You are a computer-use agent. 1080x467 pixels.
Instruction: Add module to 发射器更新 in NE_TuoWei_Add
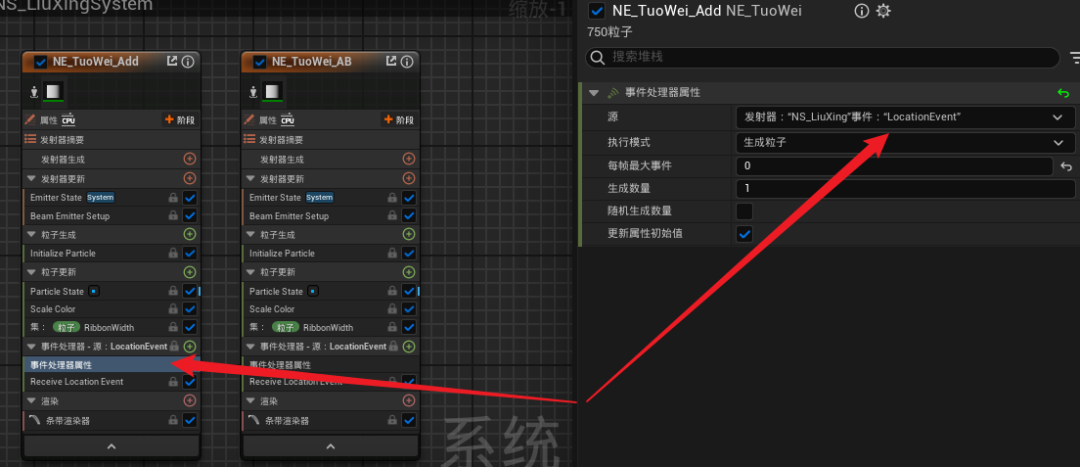(x=189, y=178)
